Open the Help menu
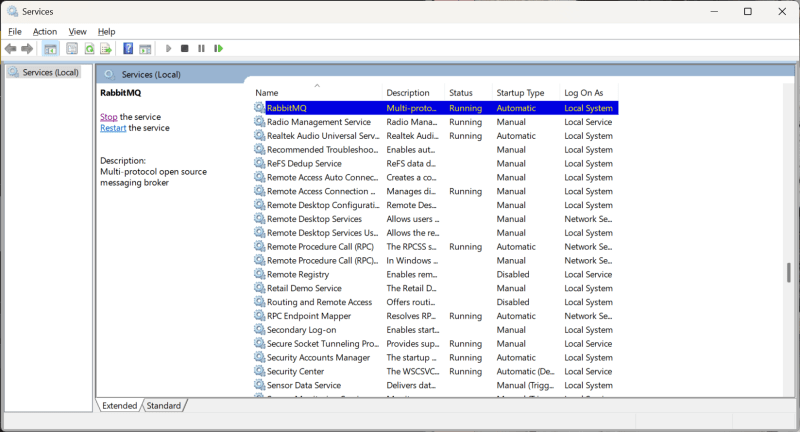 coord(107,32)
